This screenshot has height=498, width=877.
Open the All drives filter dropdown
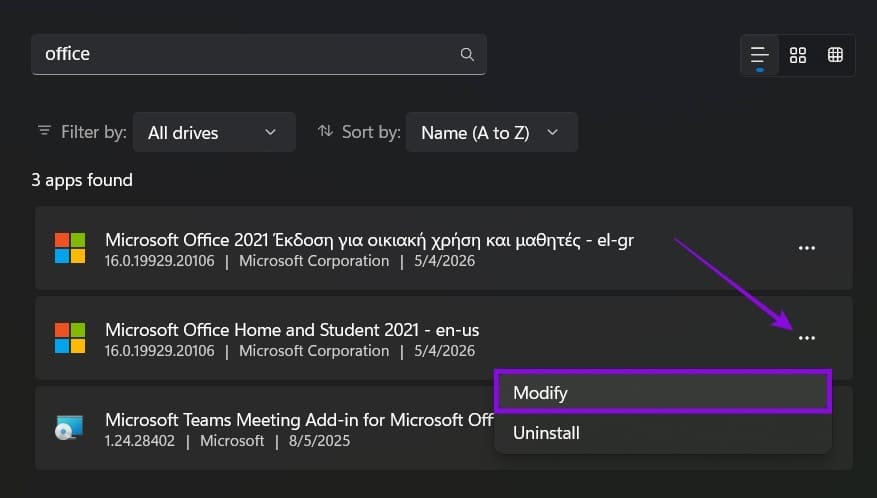[x=214, y=133]
